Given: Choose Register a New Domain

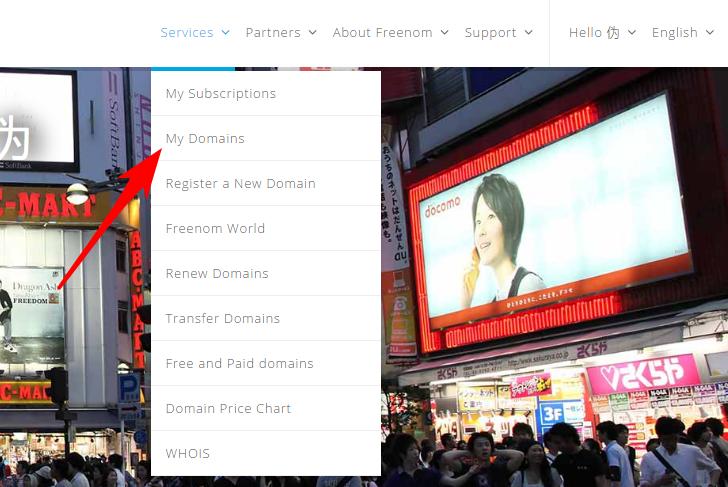Looking at the screenshot, I should coord(266,183).
